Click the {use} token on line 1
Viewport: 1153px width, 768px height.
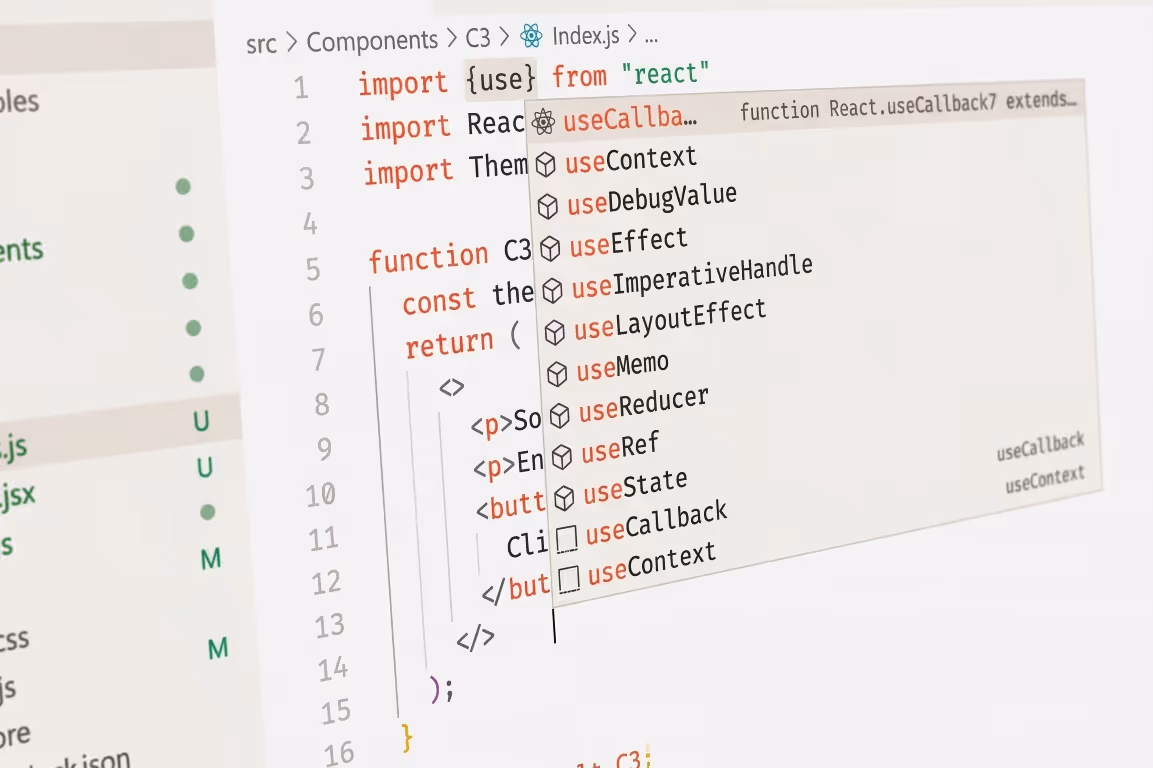pos(501,78)
